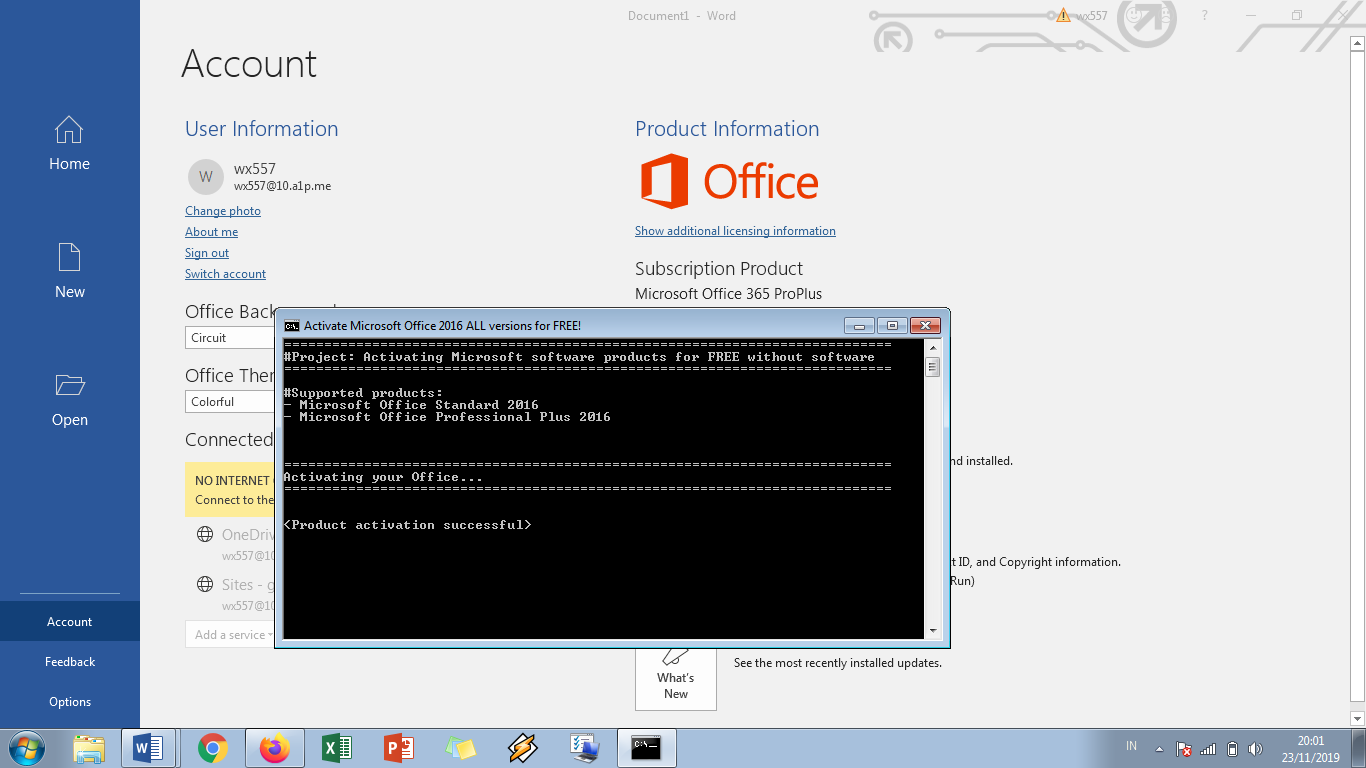Click the Sign out link
Screen dimensions: 1366x768
point(206,252)
